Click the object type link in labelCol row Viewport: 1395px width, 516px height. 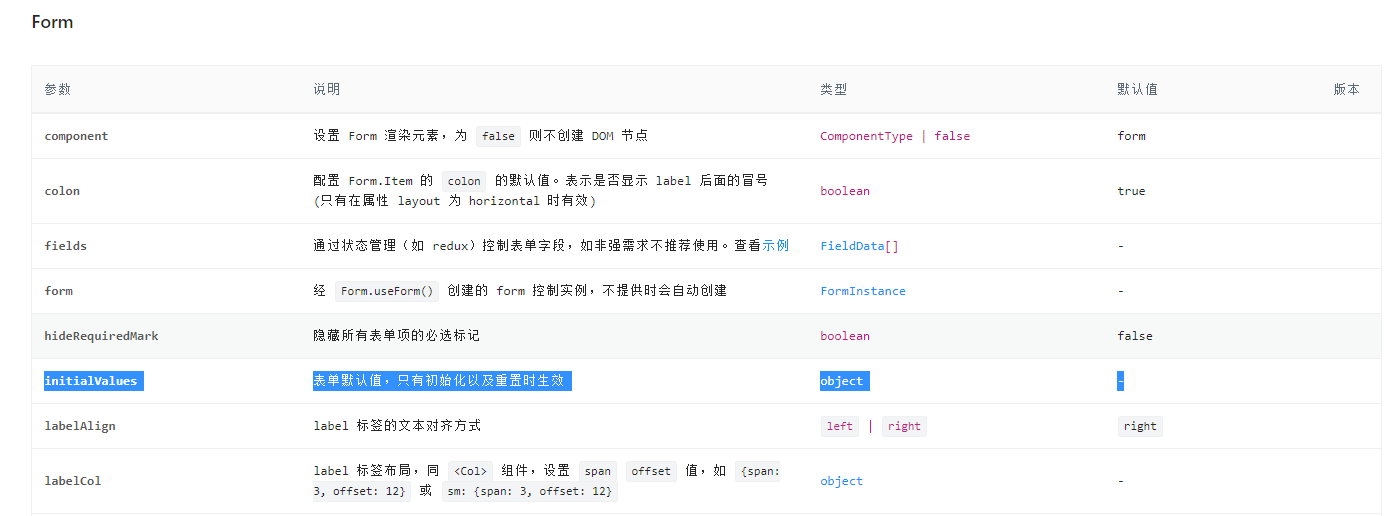pyautogui.click(x=841, y=481)
